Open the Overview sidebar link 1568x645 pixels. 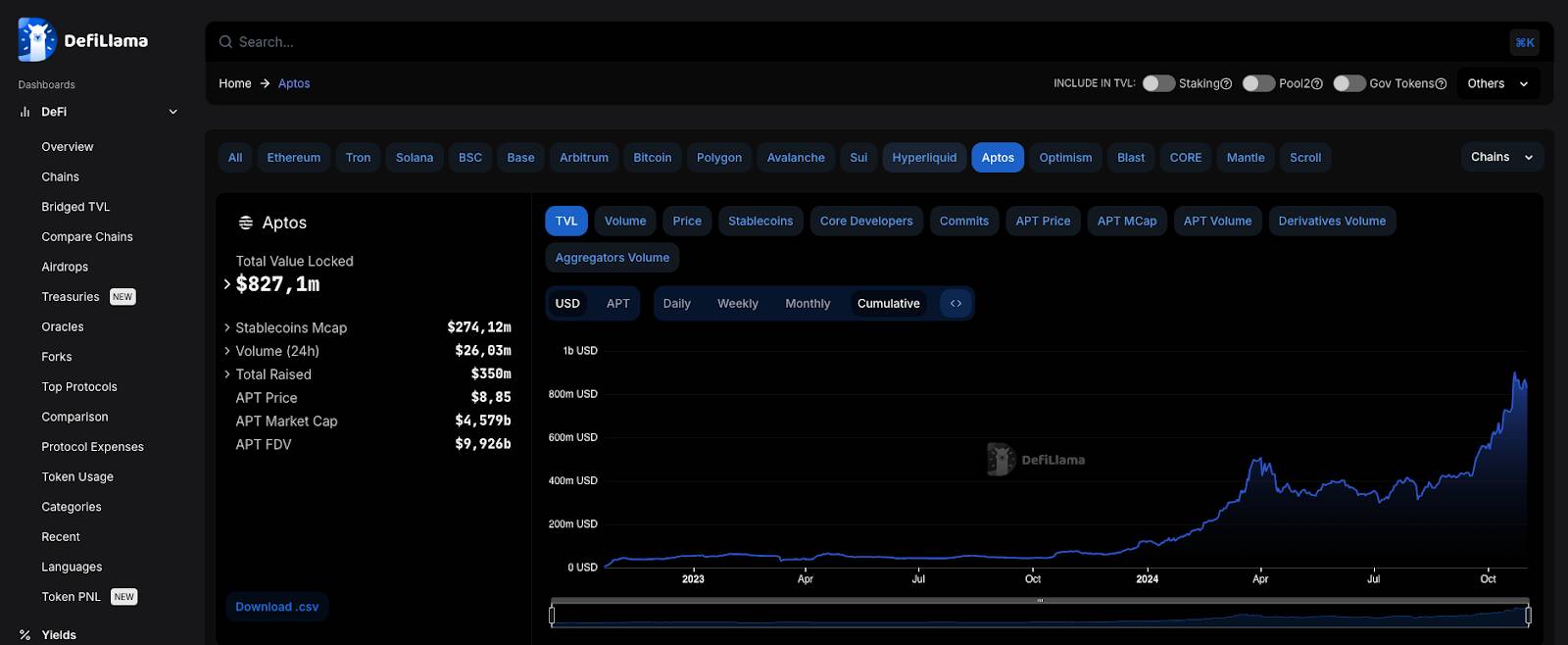click(x=68, y=147)
